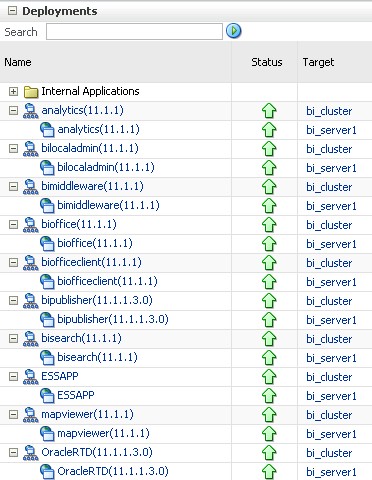Screen dimensions: 372x480
Task: Open bi_cluster target in the analytics row
Action: click(x=329, y=111)
